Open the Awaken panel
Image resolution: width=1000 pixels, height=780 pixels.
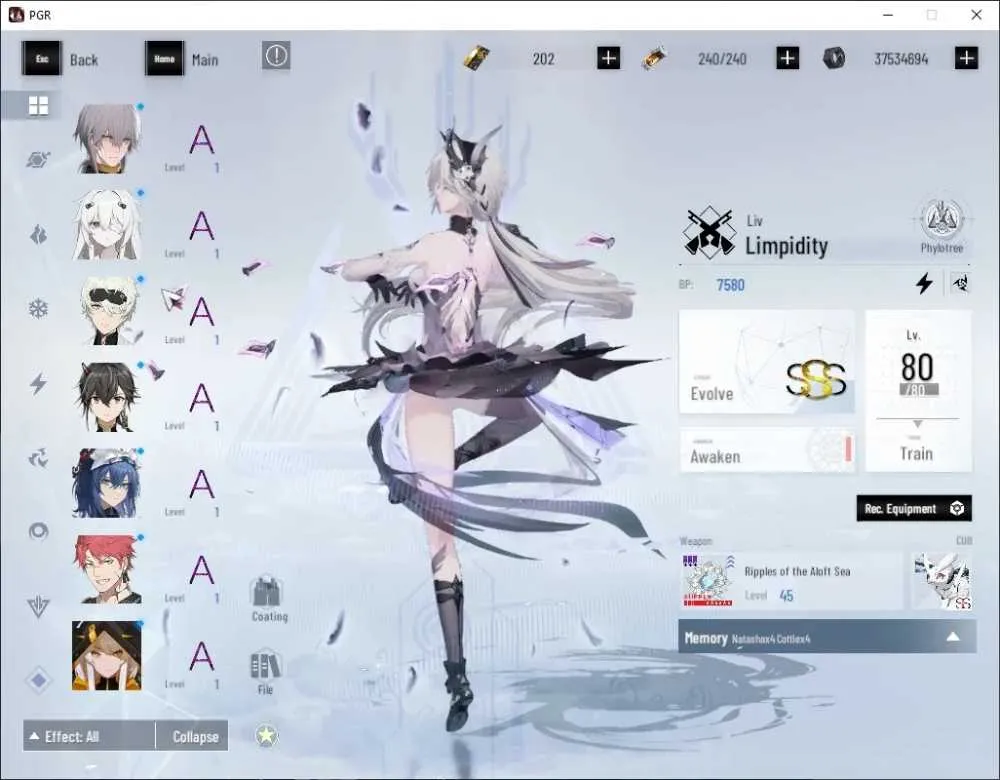tap(767, 450)
